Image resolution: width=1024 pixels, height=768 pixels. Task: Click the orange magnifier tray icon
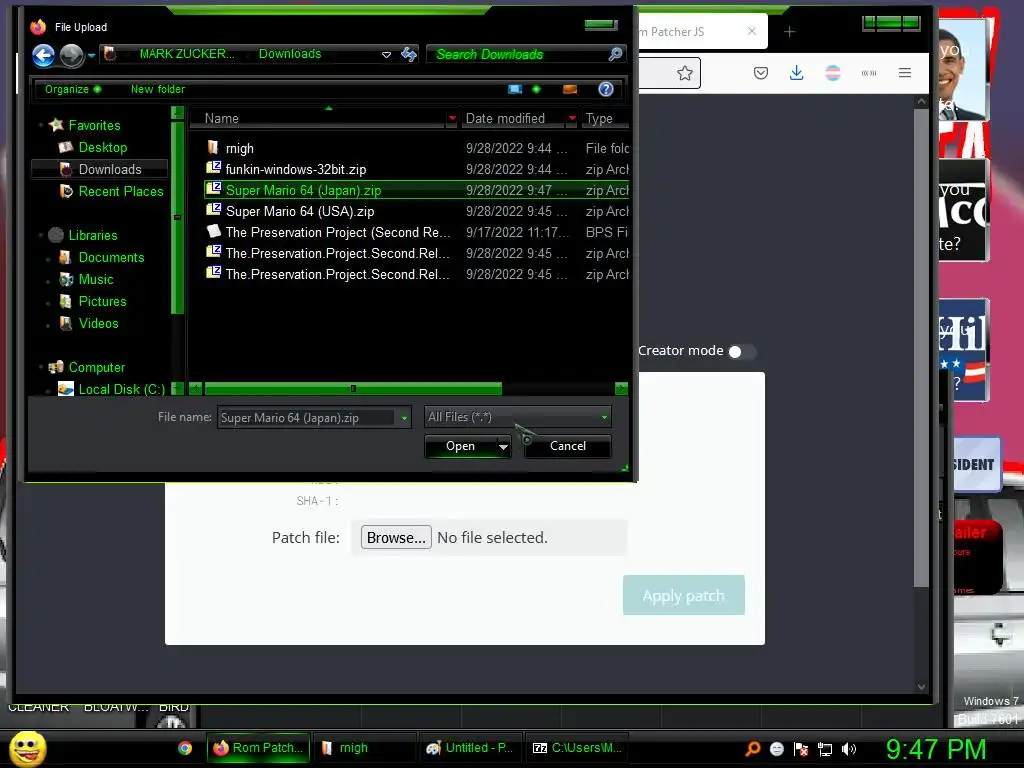[x=752, y=749]
